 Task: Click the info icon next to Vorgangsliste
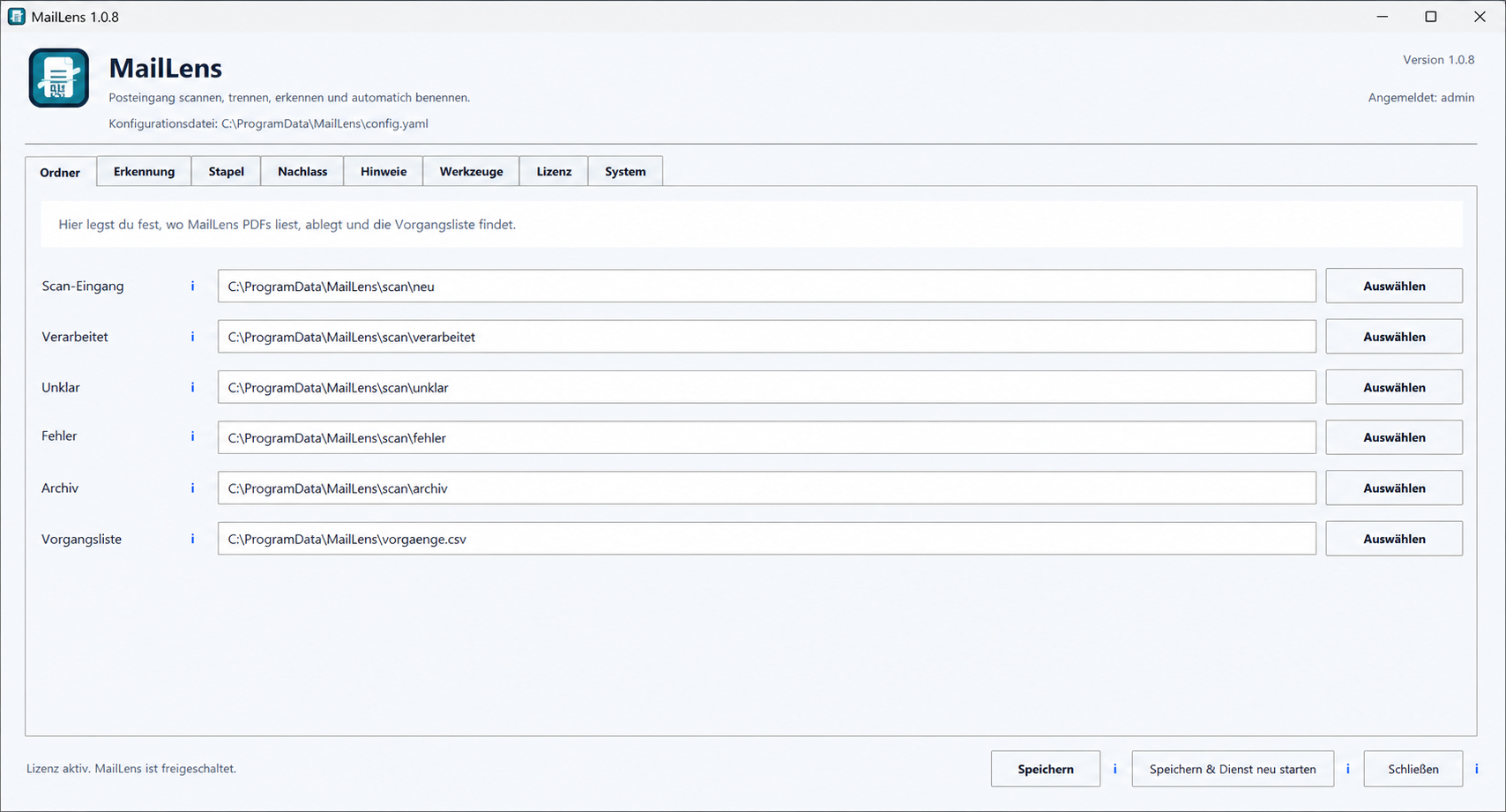192,539
